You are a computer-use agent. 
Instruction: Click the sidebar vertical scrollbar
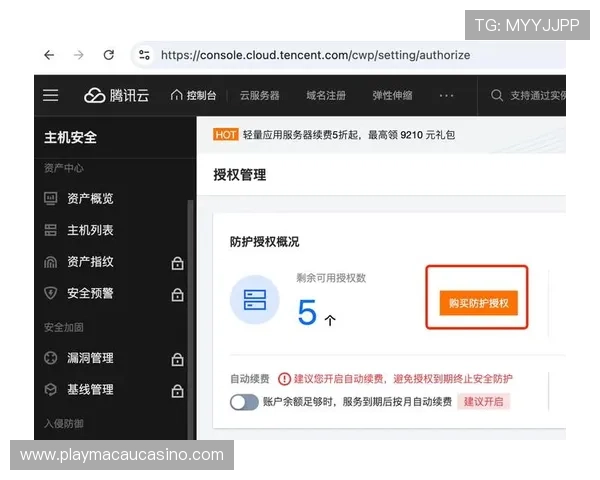(x=190, y=320)
